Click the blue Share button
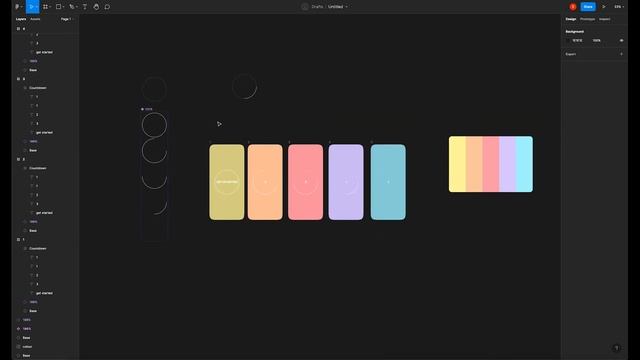The width and height of the screenshot is (640, 360). click(x=588, y=7)
